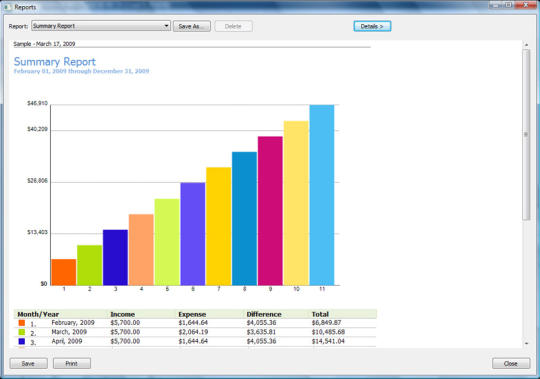
Task: Click the report date range subtitle
Action: [82, 71]
